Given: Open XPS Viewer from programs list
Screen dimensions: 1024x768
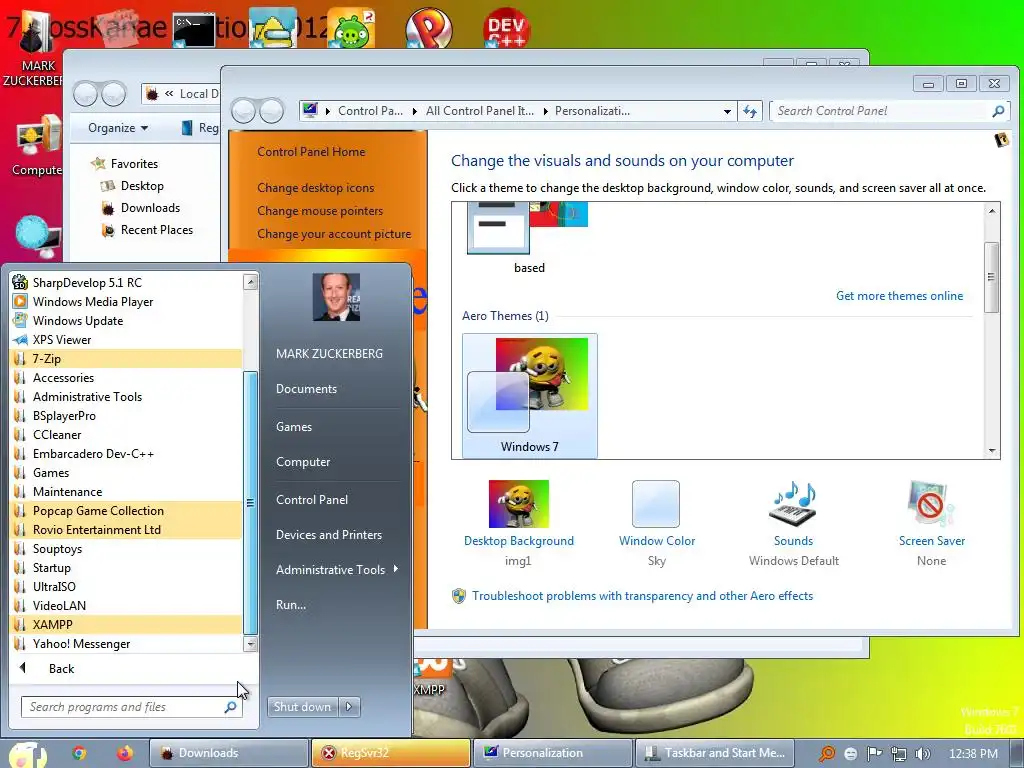Looking at the screenshot, I should click(x=127, y=340).
